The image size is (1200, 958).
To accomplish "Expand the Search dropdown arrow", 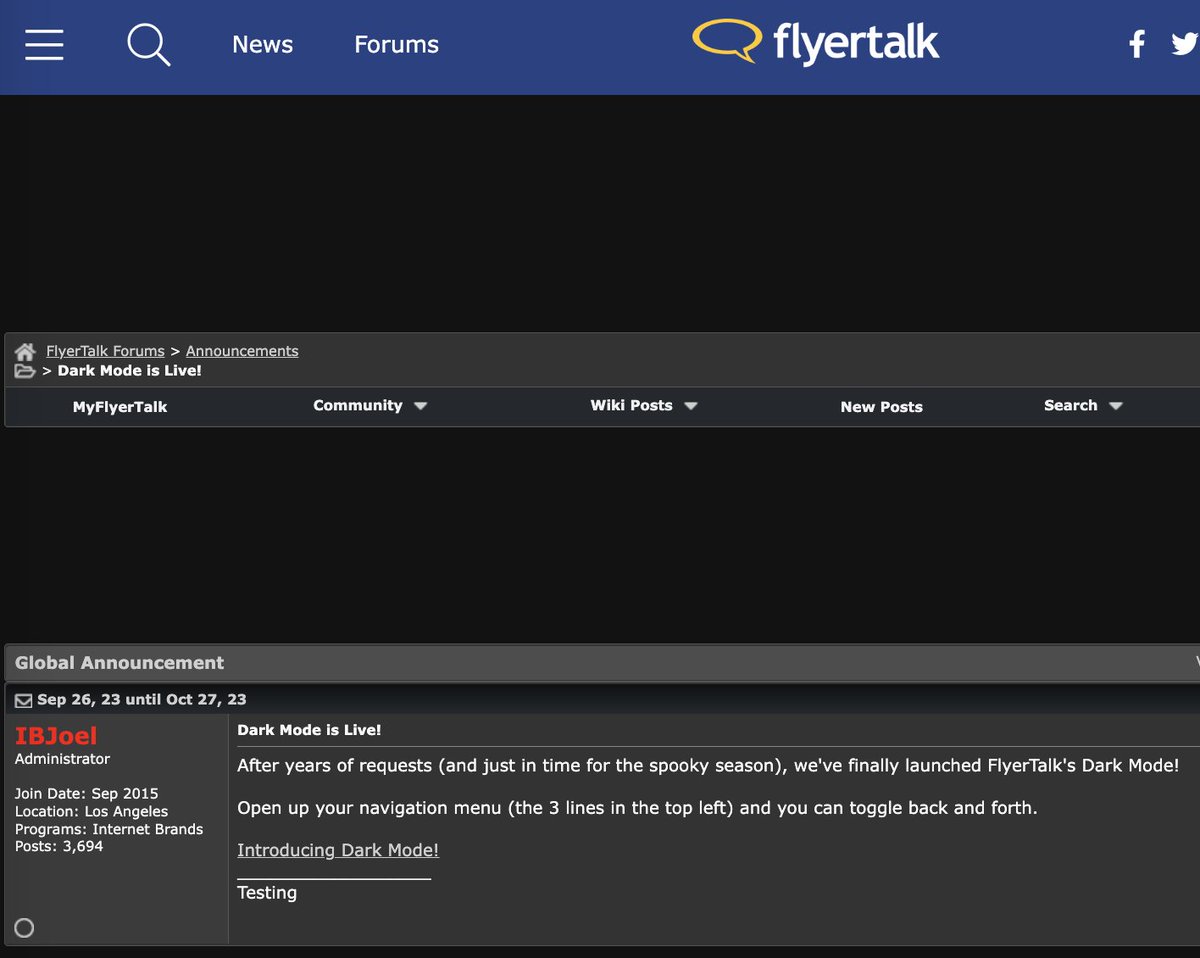I will coord(1116,406).
